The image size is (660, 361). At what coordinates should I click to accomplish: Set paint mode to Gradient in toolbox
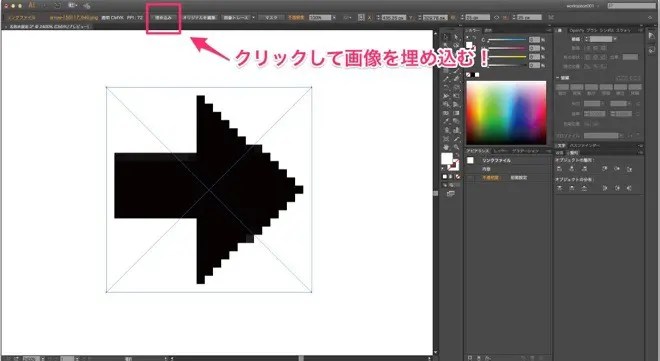(x=451, y=177)
